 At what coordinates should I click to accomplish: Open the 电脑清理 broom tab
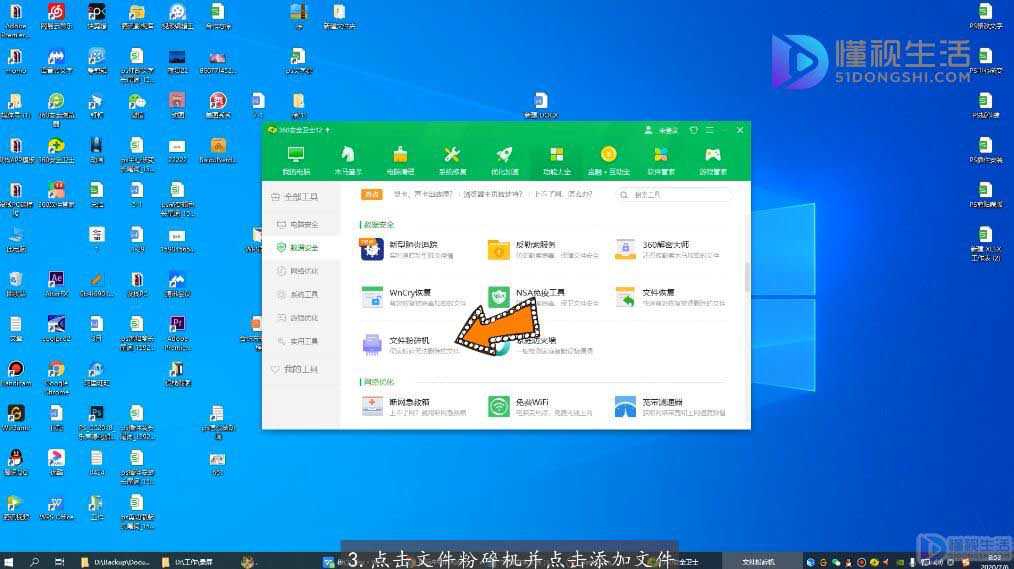pyautogui.click(x=400, y=160)
